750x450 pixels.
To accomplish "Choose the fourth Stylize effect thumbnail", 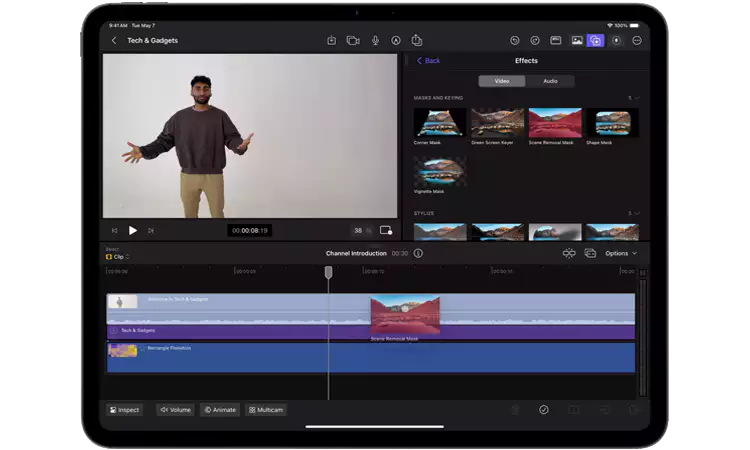I will tap(612, 232).
